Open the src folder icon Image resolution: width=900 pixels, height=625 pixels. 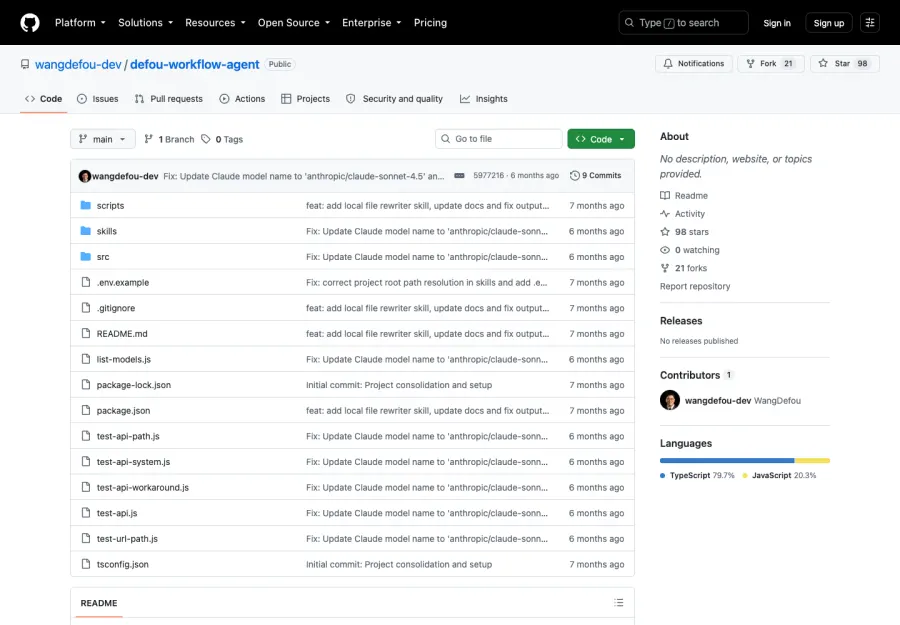click(x=86, y=257)
